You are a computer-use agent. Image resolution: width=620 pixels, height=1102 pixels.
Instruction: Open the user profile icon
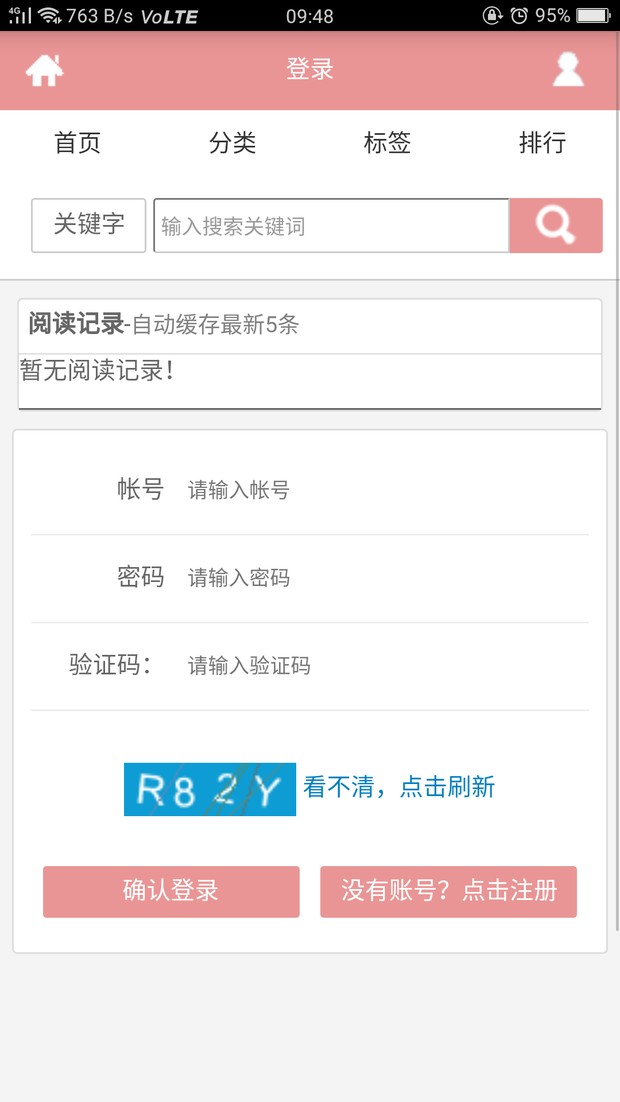[568, 70]
